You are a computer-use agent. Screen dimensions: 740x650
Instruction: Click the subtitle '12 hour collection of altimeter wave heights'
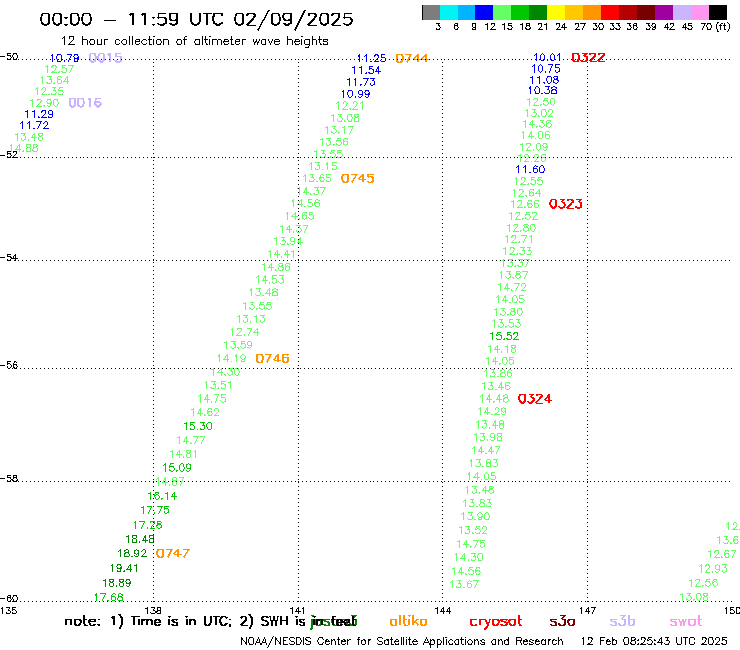pyautogui.click(x=194, y=41)
